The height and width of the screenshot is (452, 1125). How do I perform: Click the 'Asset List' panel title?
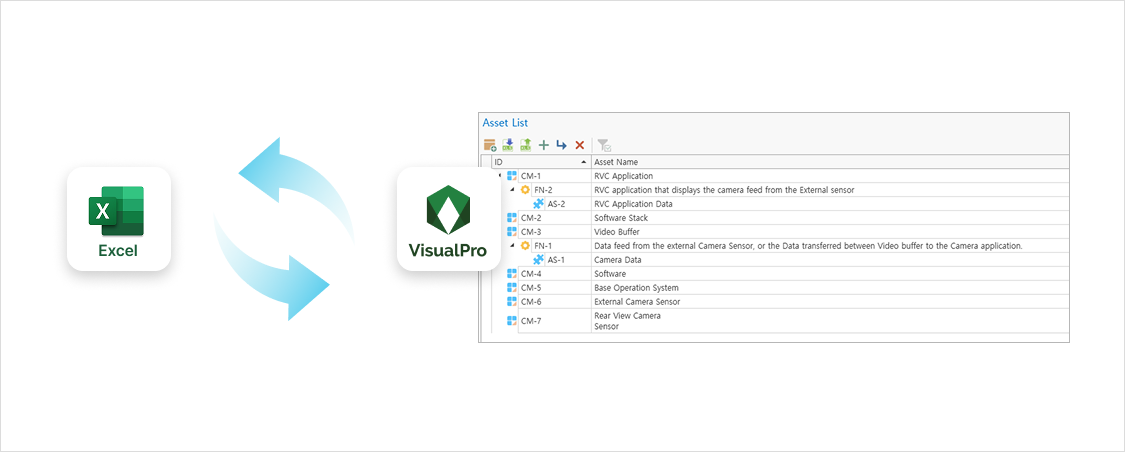click(x=505, y=123)
